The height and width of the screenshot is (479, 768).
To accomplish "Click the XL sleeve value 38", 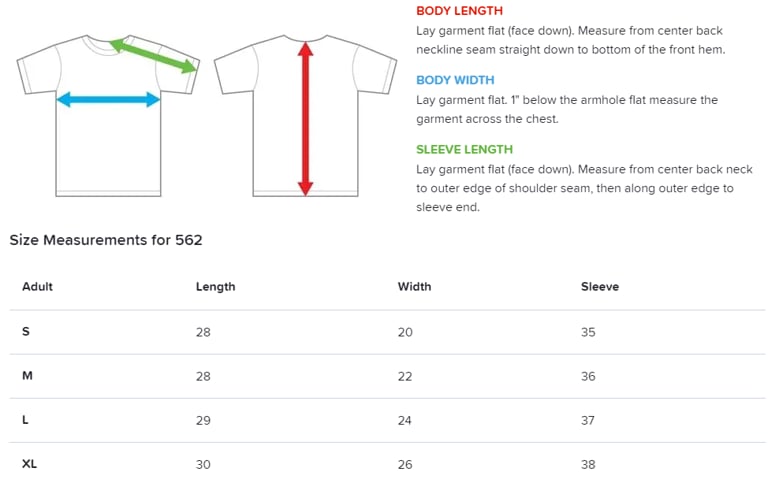I will [x=588, y=464].
